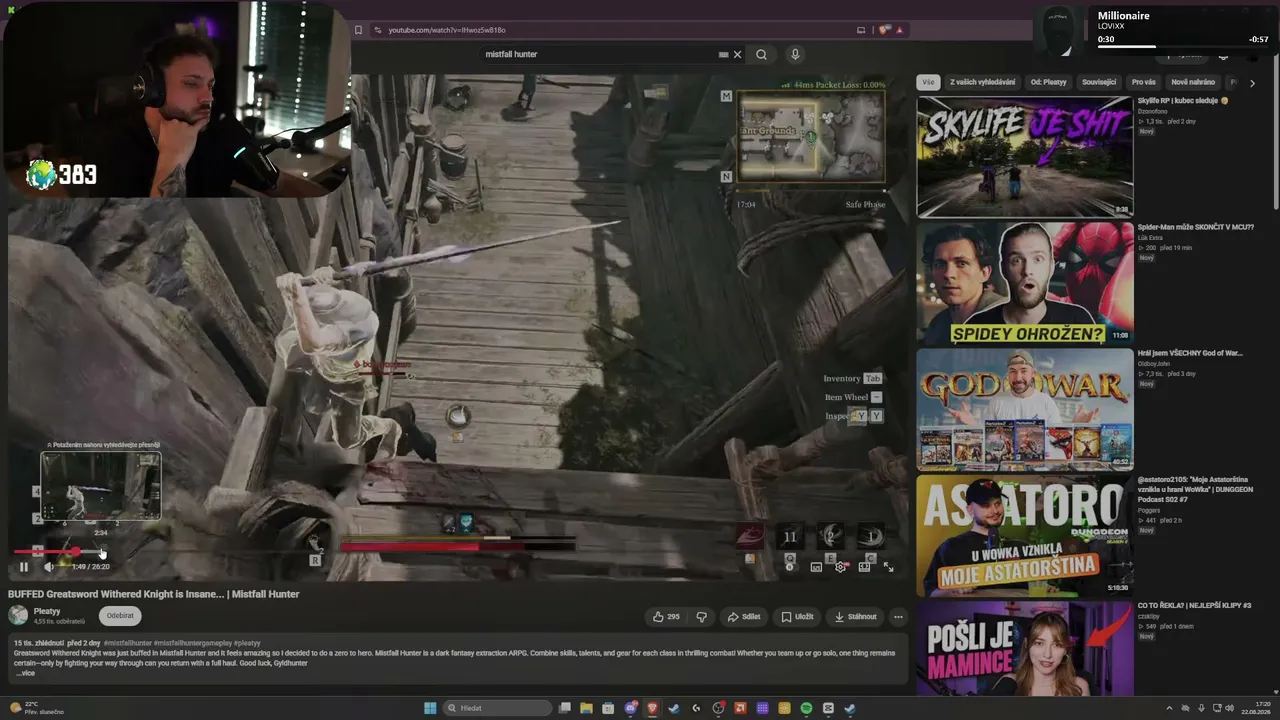Open Spotify from the taskbar
This screenshot has width=1280, height=720.
806,708
